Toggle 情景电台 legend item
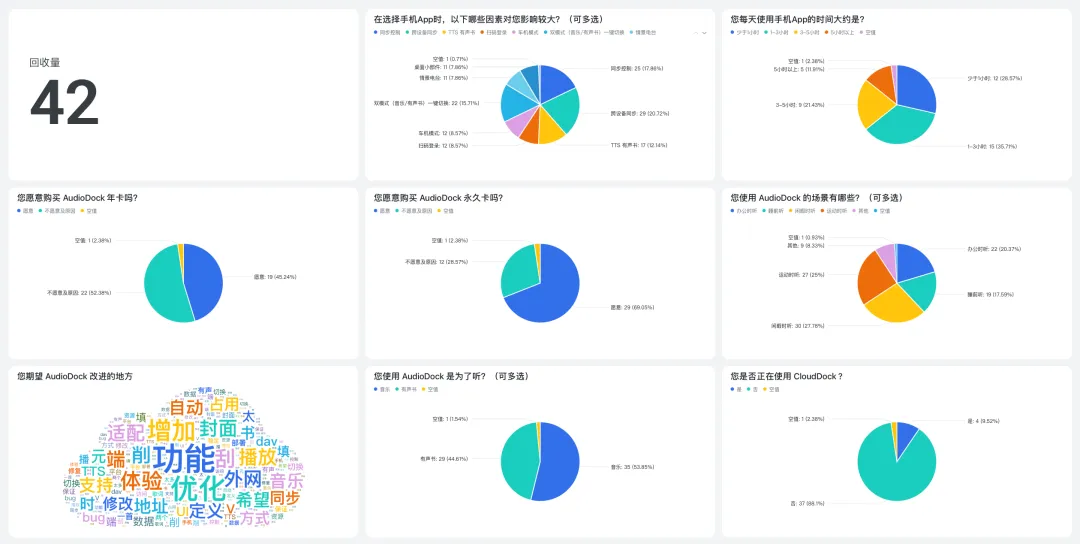The width and height of the screenshot is (1080, 544). click(641, 32)
